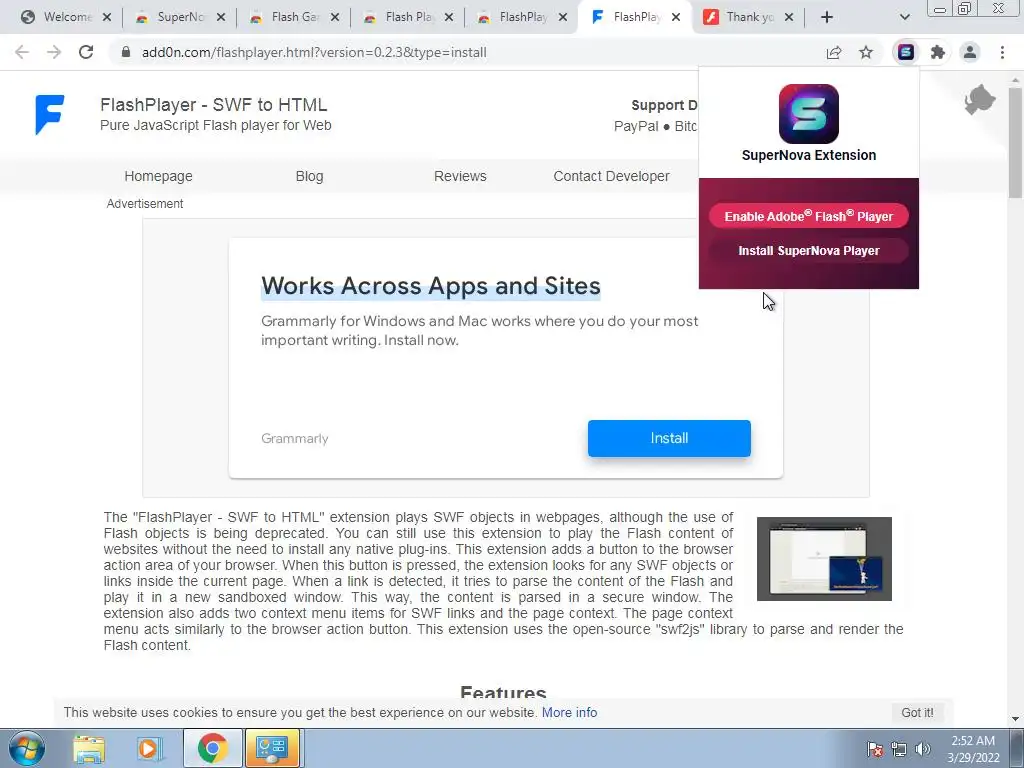
Task: Bookmark this page with the star
Action: 866,52
